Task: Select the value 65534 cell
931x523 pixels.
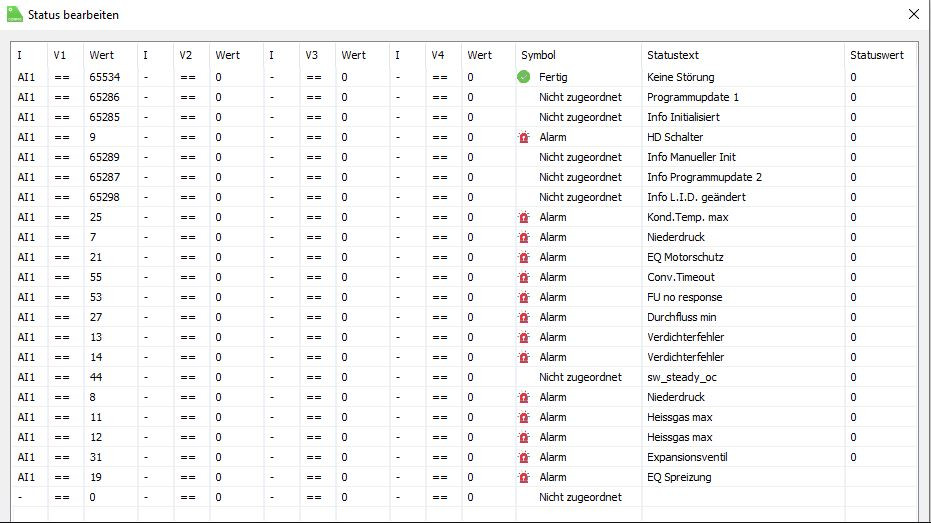Action: click(x=104, y=77)
